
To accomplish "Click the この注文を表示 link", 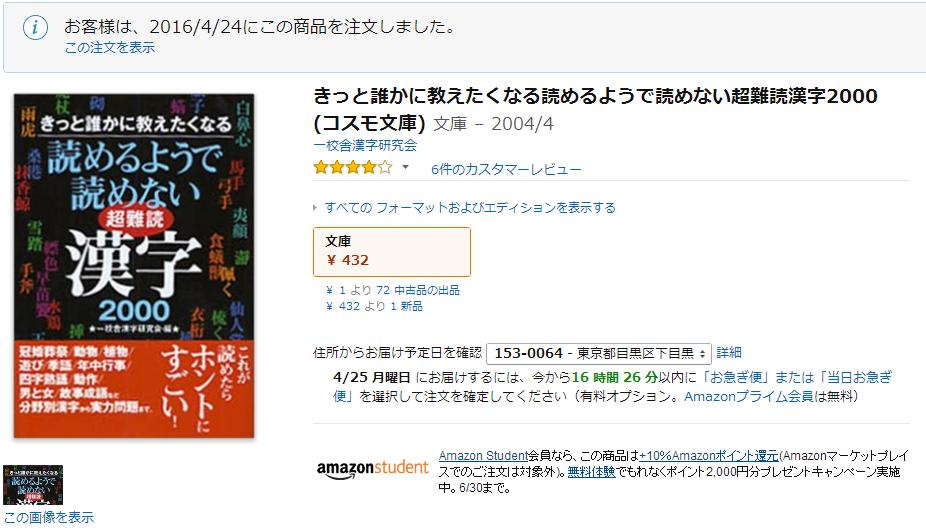I will pyautogui.click(x=110, y=48).
